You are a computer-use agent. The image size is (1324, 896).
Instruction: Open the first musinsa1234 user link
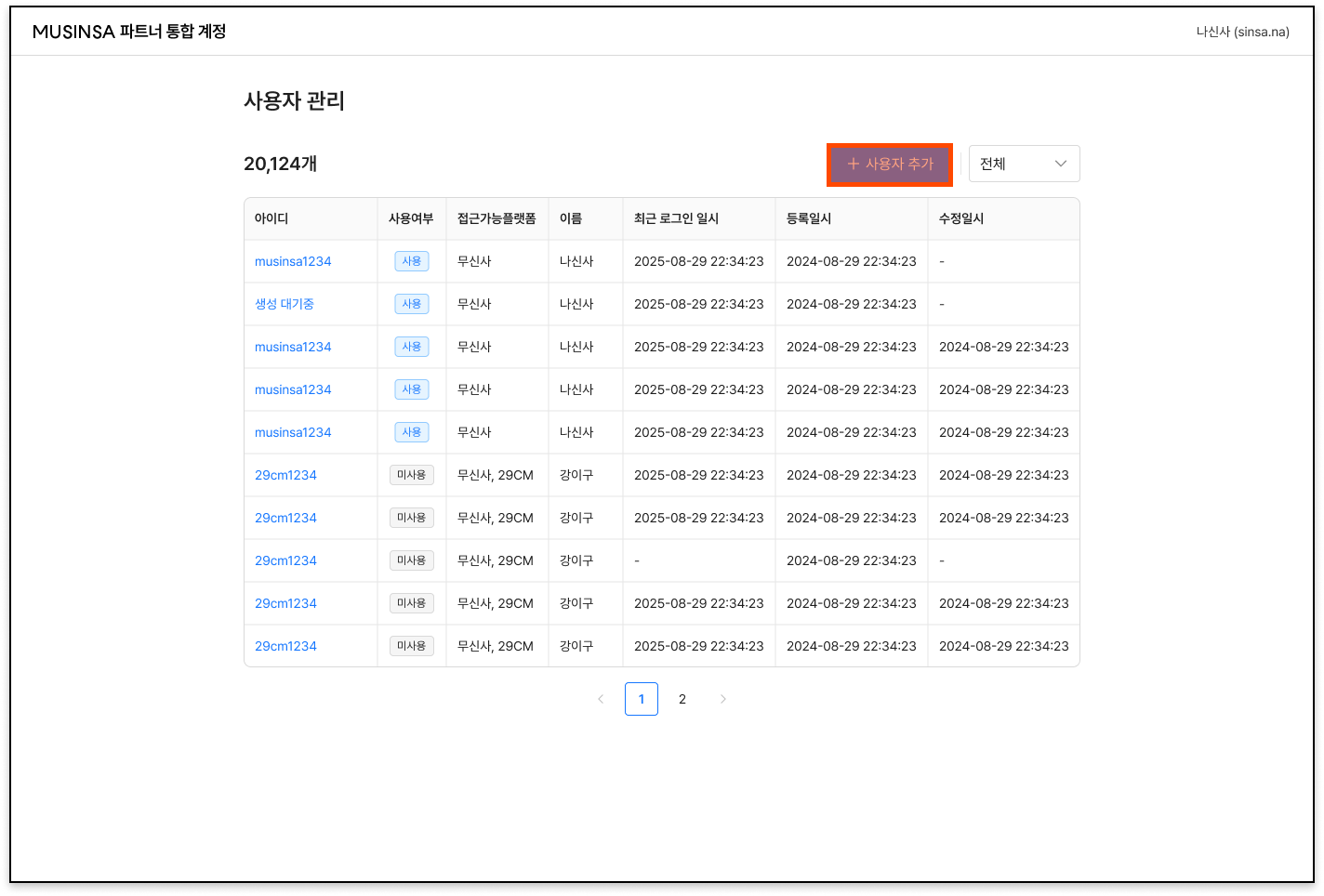[x=293, y=261]
